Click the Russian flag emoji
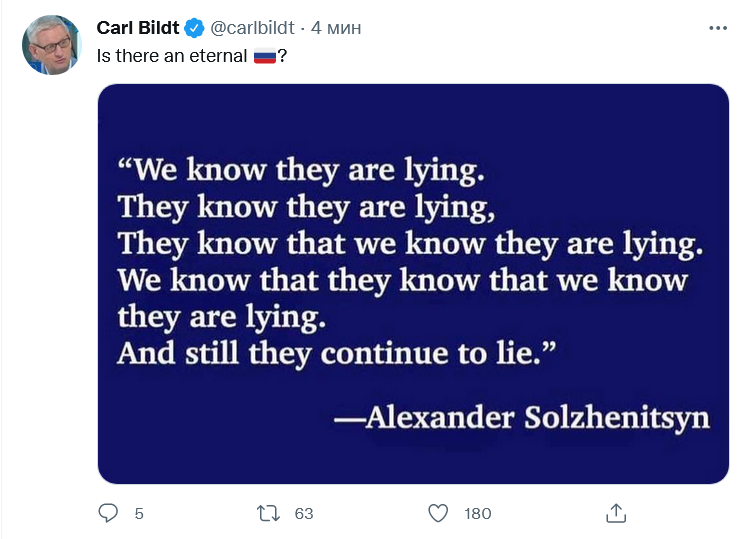The image size is (748, 539). [264, 56]
